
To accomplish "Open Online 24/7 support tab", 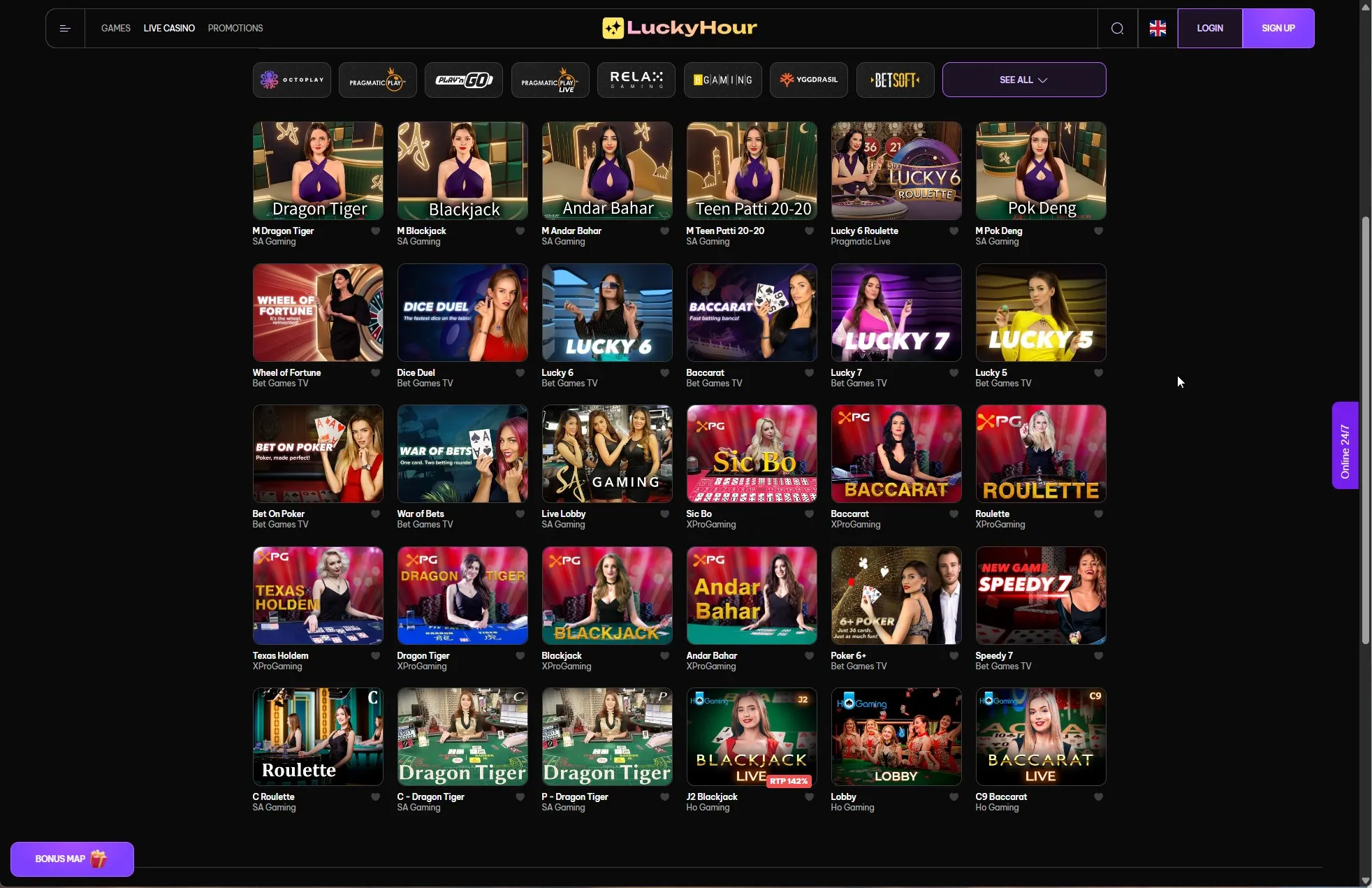I will [1345, 446].
